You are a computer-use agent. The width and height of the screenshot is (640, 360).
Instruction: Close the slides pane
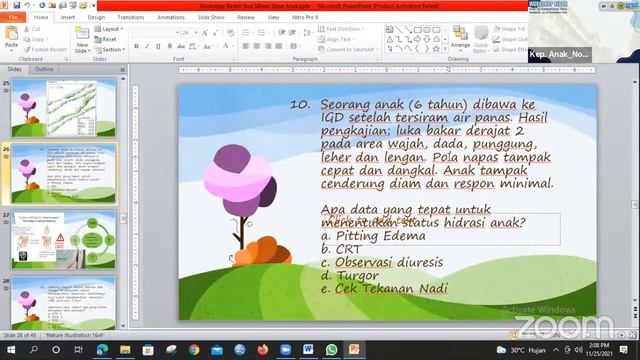pyautogui.click(x=122, y=70)
